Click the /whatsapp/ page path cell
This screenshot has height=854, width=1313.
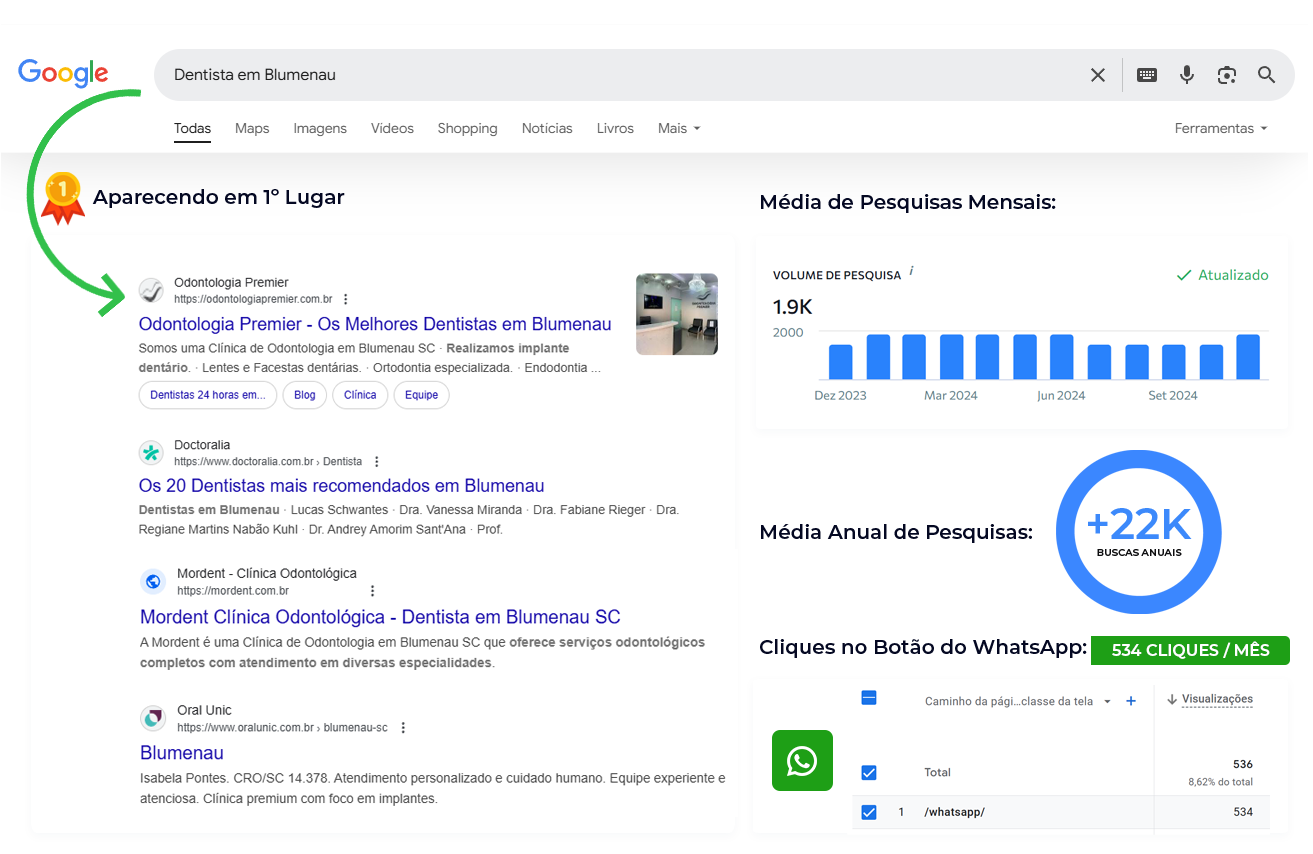pyautogui.click(x=954, y=812)
